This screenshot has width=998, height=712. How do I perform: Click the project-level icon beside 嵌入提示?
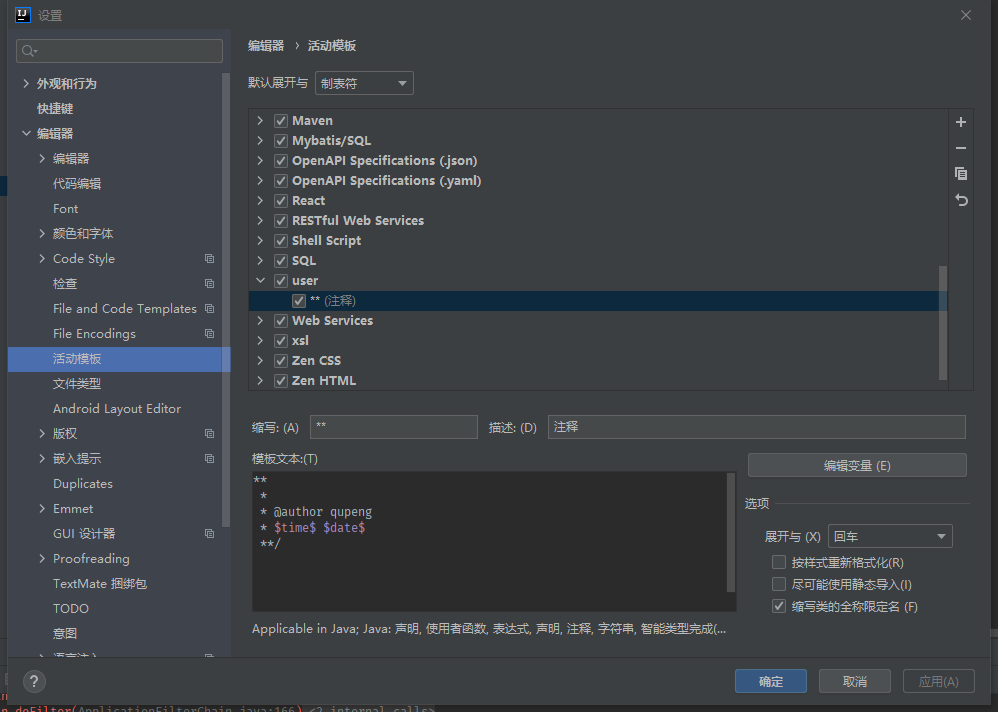[x=209, y=458]
